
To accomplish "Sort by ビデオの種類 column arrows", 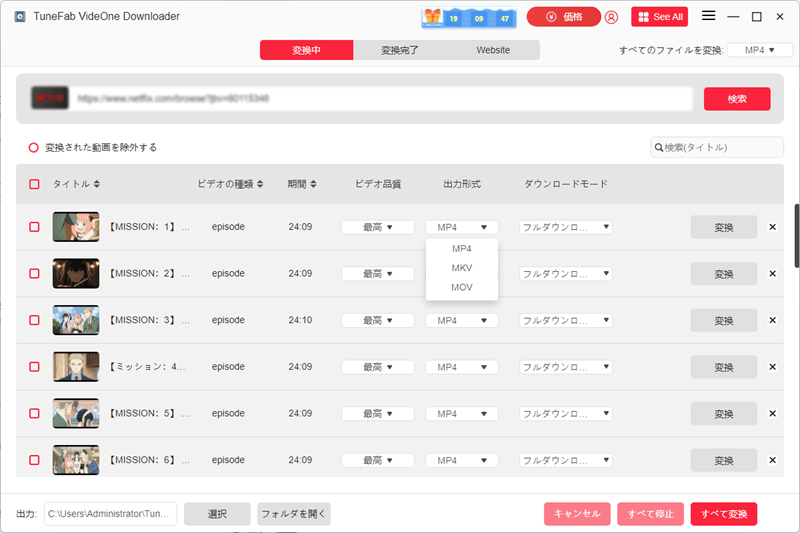I will pyautogui.click(x=260, y=184).
